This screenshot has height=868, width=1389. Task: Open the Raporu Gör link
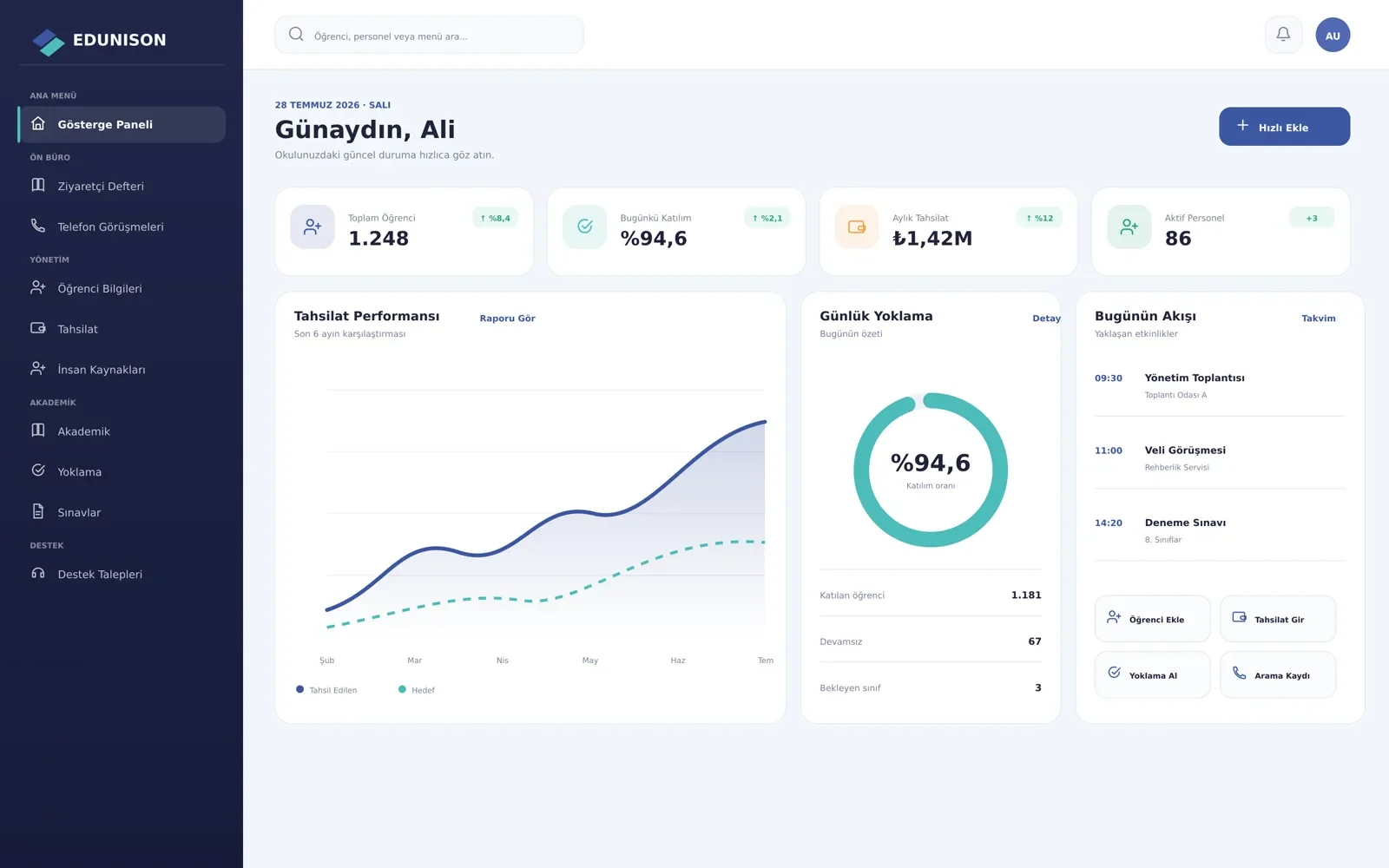507,319
